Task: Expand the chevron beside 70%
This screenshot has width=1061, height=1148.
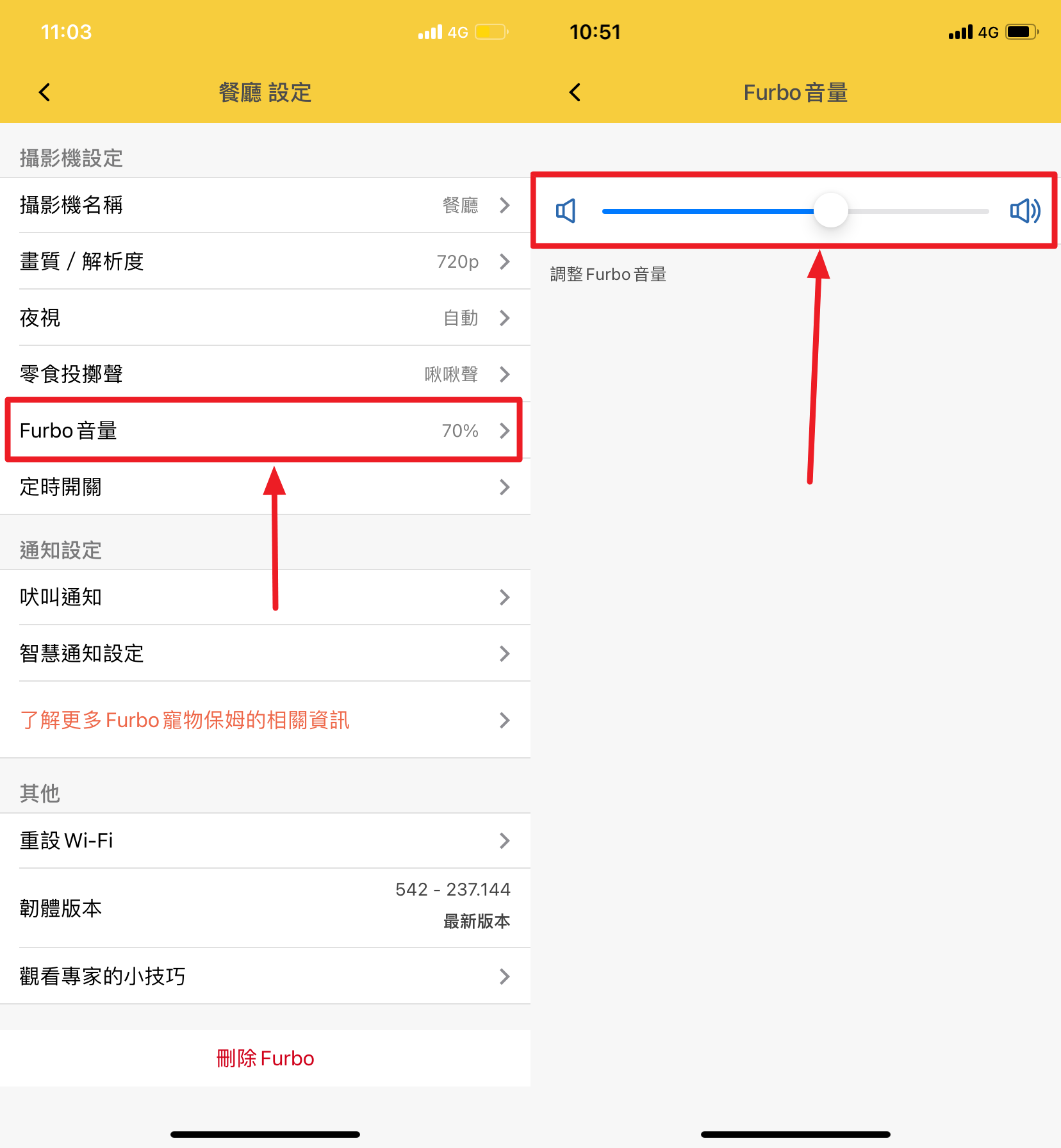Action: point(505,430)
